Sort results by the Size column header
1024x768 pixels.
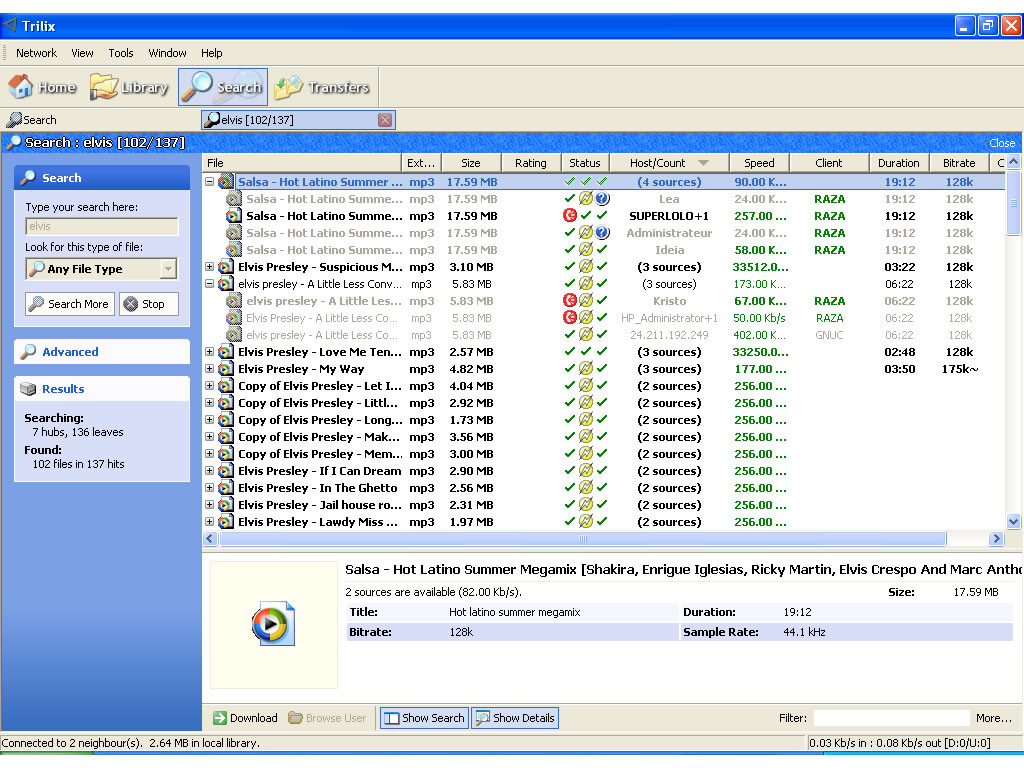tap(471, 163)
